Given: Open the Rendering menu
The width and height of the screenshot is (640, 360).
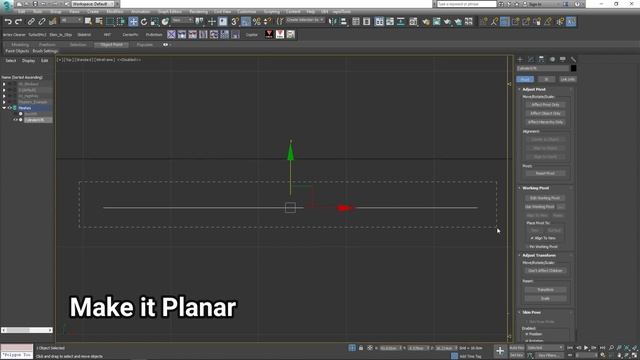Looking at the screenshot, I should pyautogui.click(x=198, y=12).
